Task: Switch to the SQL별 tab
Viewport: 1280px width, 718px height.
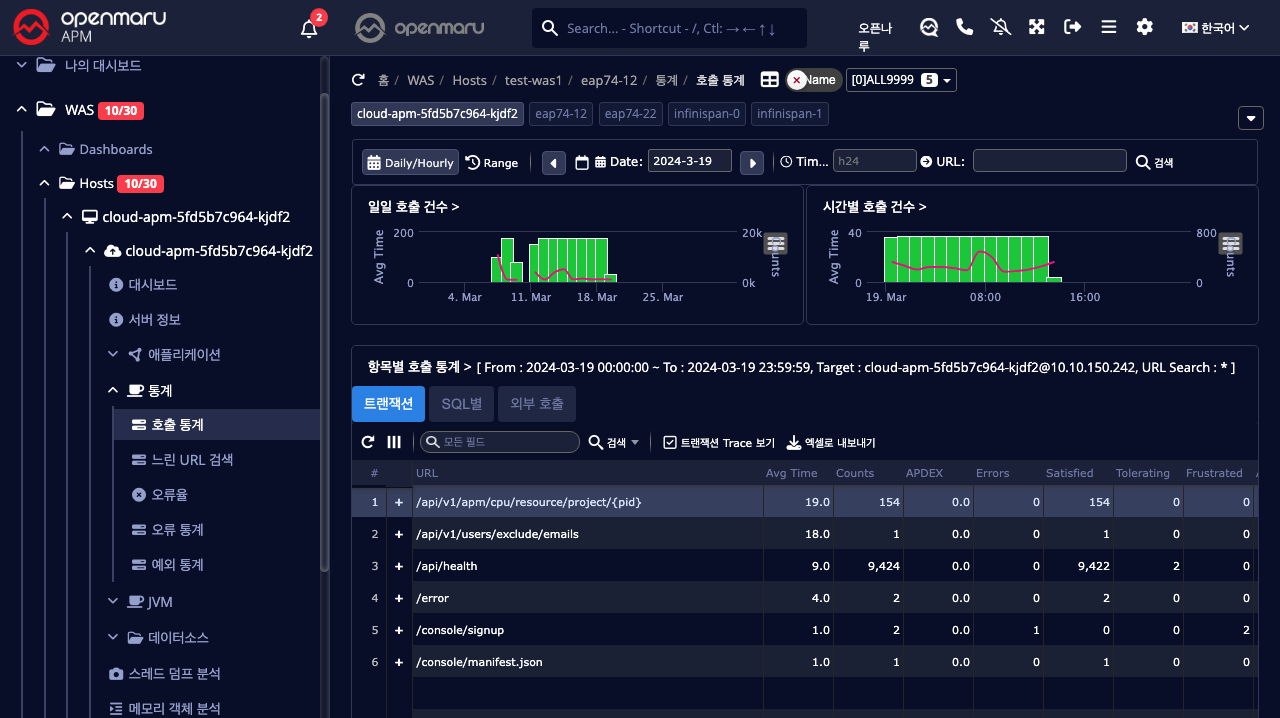Action: click(x=462, y=404)
